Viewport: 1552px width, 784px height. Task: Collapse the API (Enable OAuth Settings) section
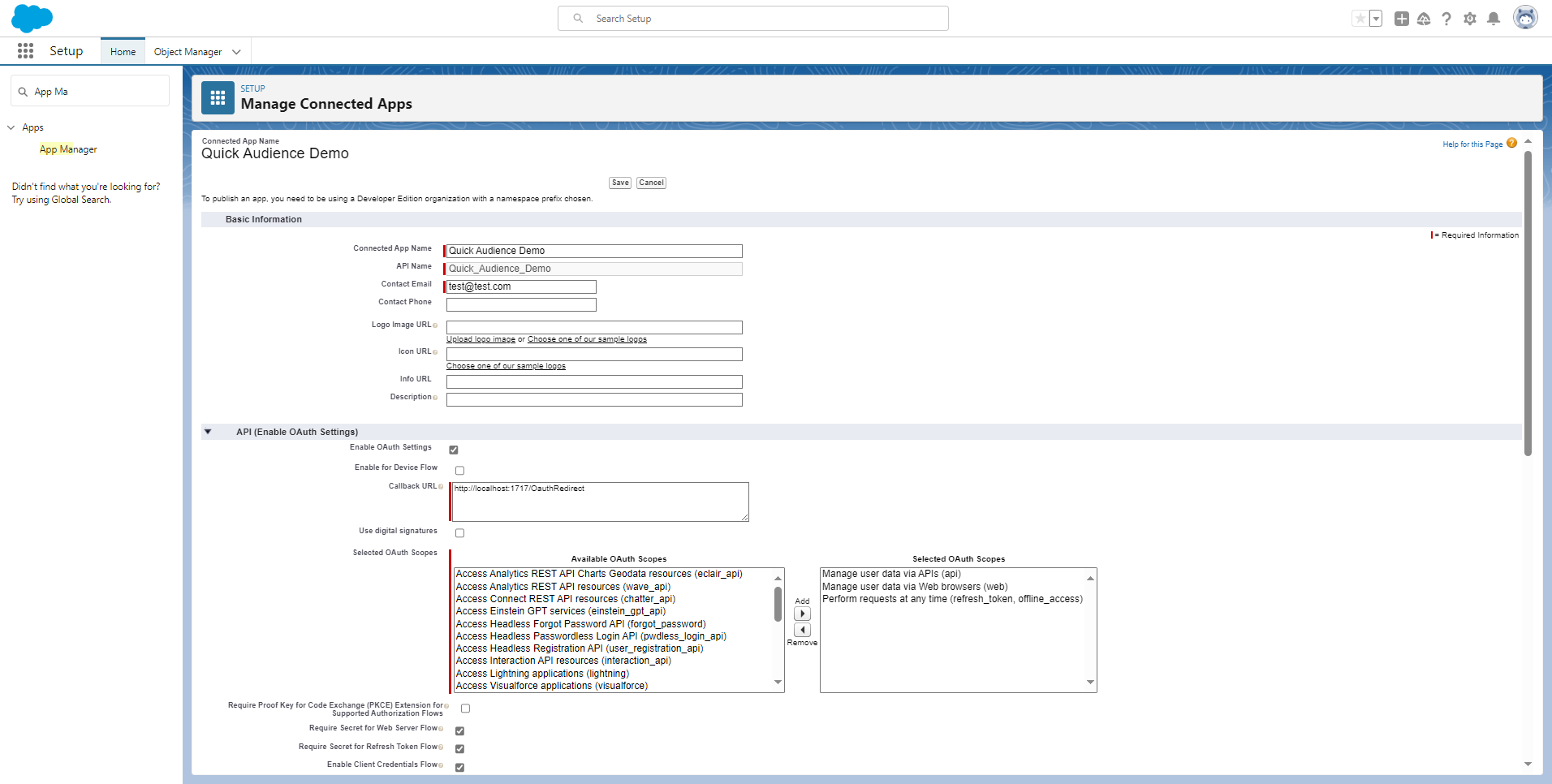coord(208,432)
